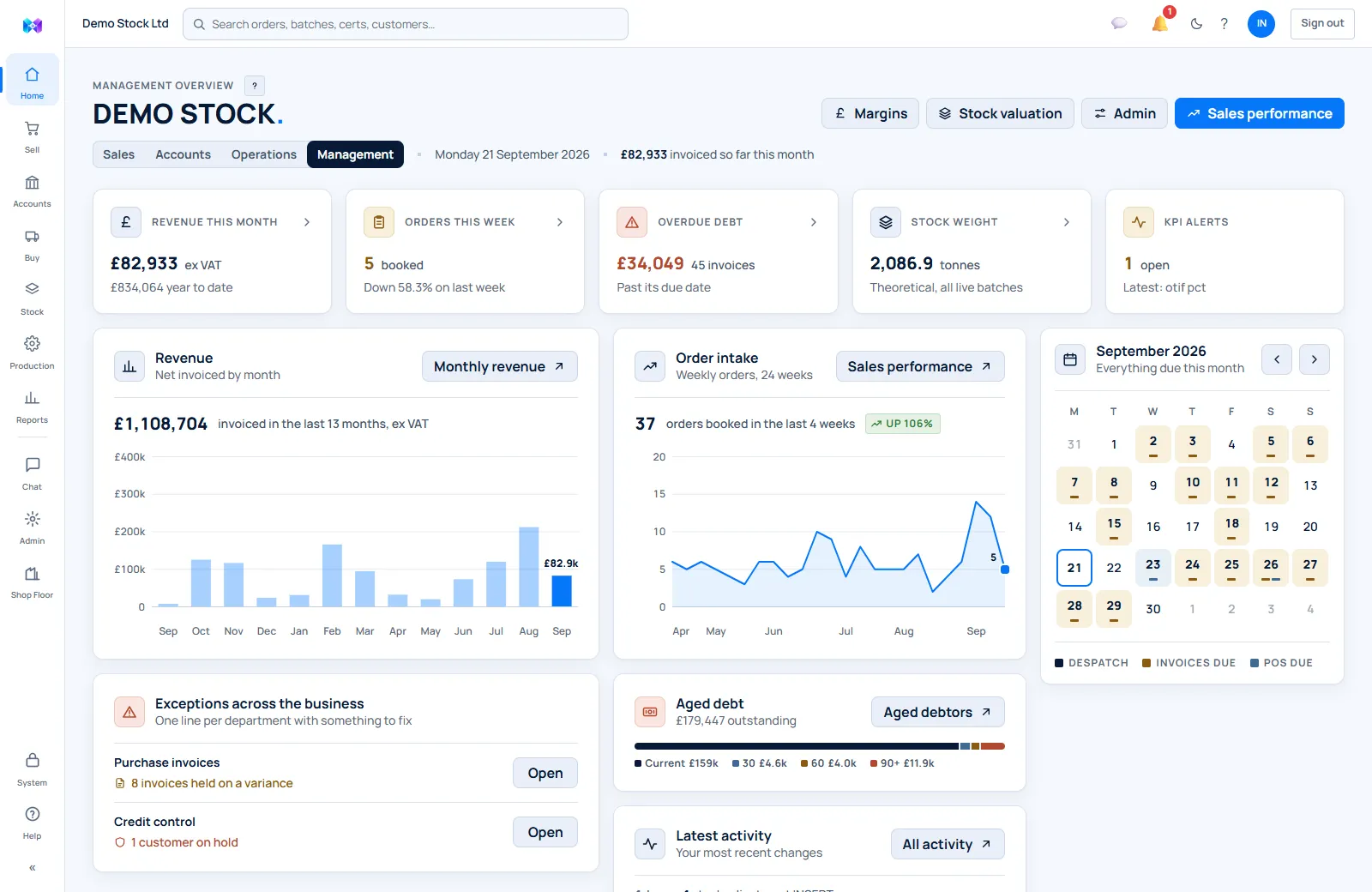This screenshot has width=1372, height=892.
Task: Click layers icon on Stock Weight card
Action: 886,222
